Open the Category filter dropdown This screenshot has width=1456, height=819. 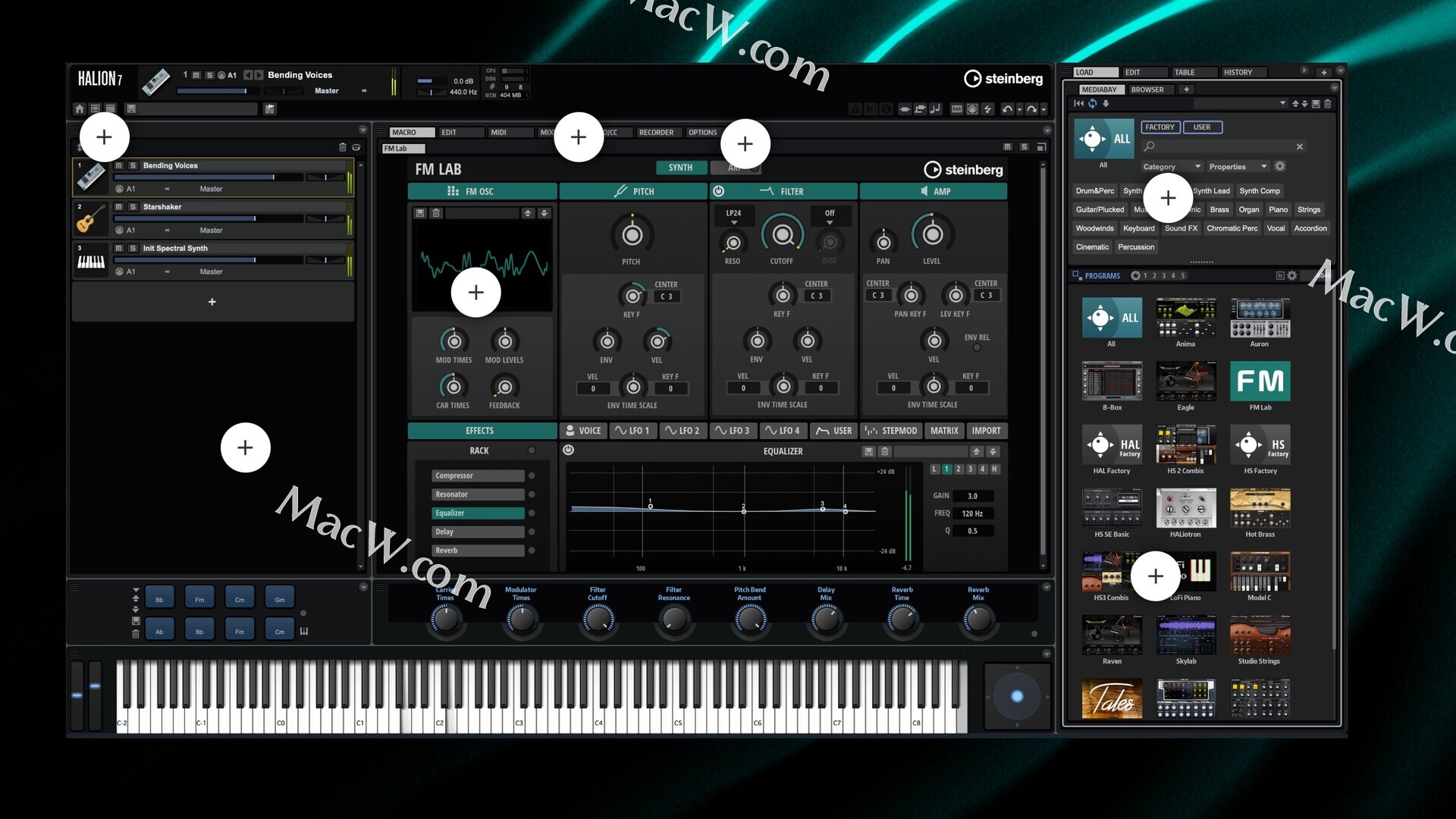coord(1172,167)
